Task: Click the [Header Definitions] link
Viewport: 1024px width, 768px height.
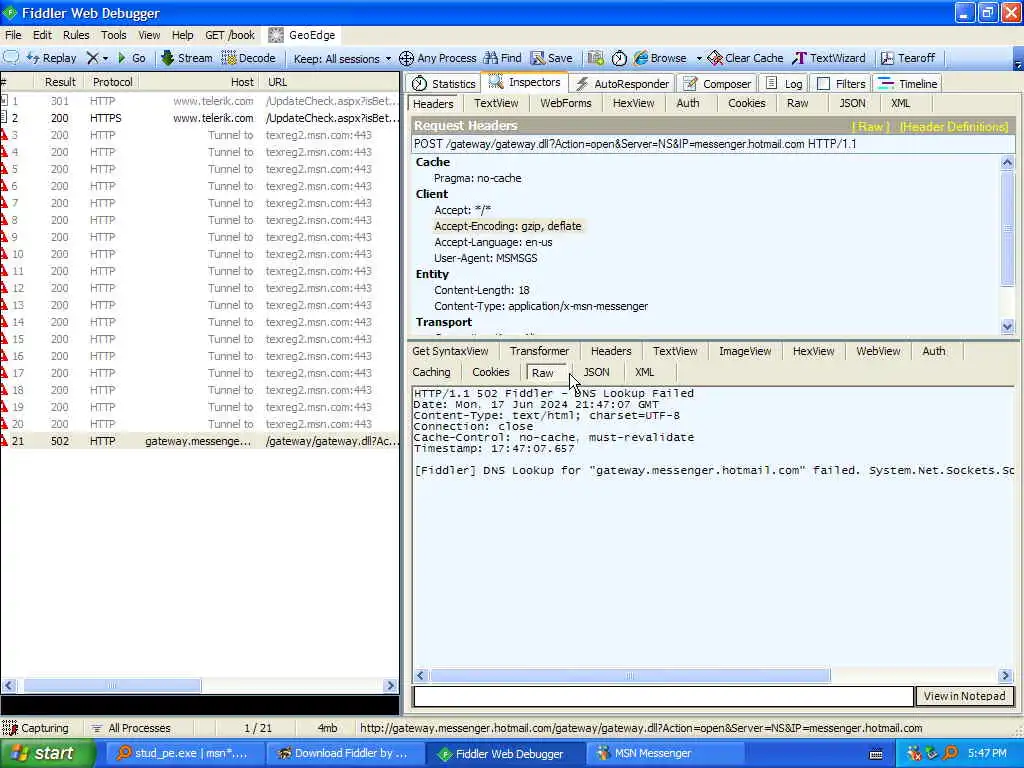Action: tap(954, 127)
